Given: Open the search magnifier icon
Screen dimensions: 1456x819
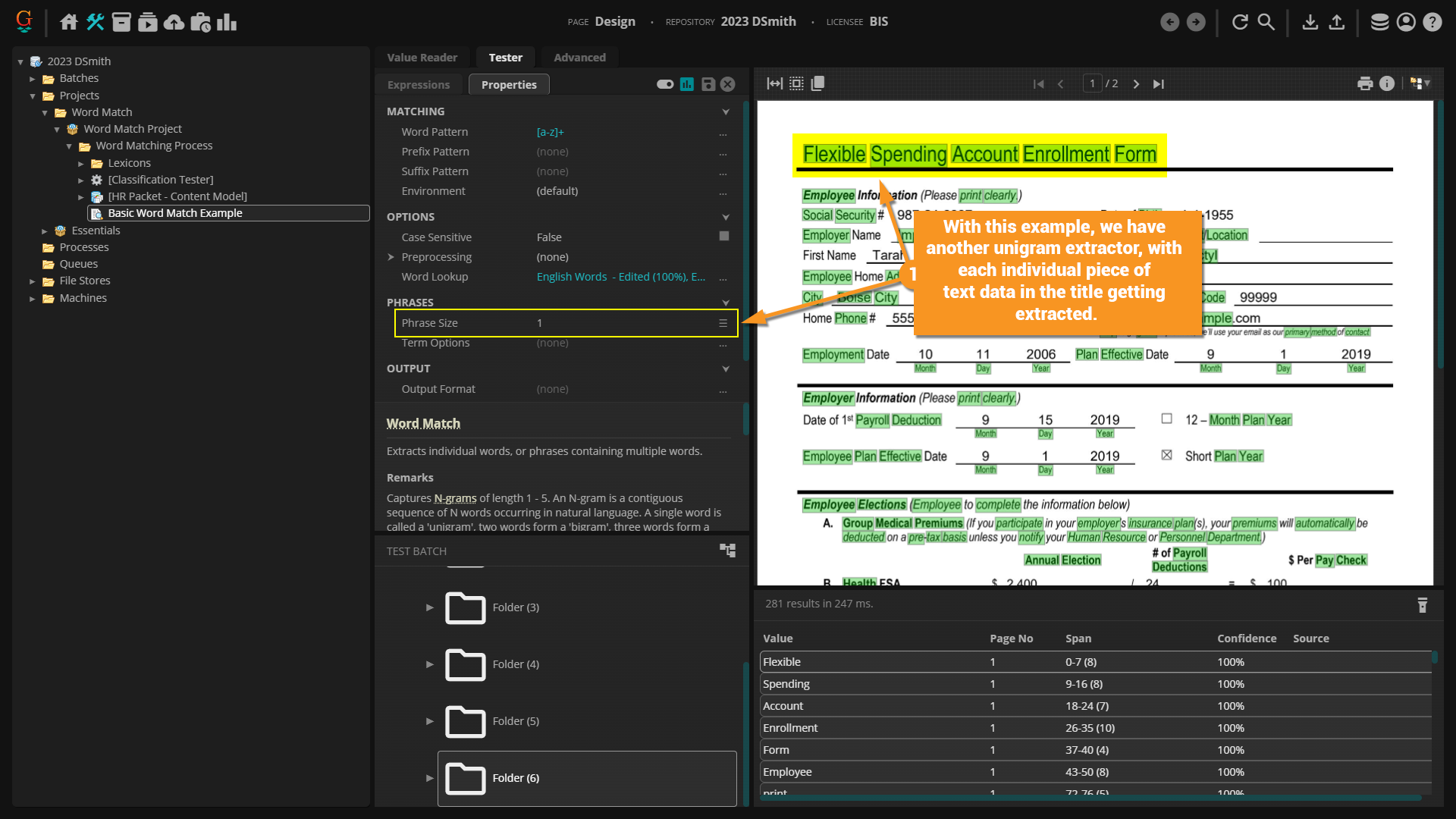Looking at the screenshot, I should click(x=1266, y=22).
